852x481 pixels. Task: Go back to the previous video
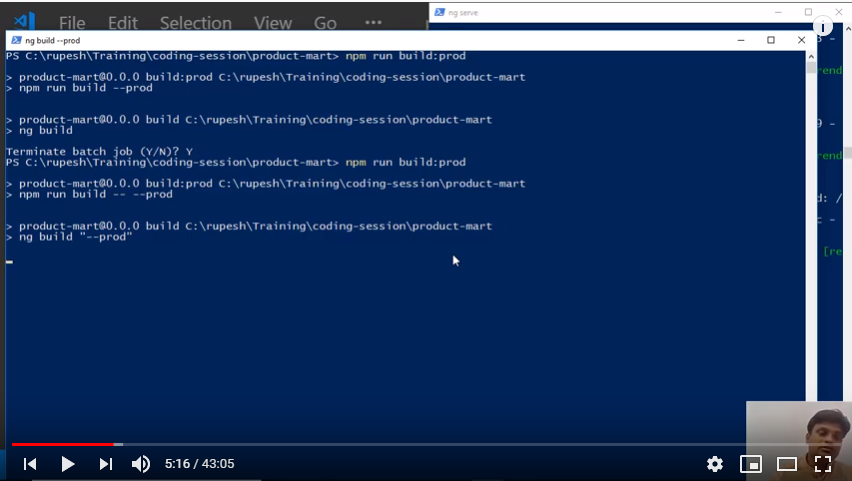point(30,464)
